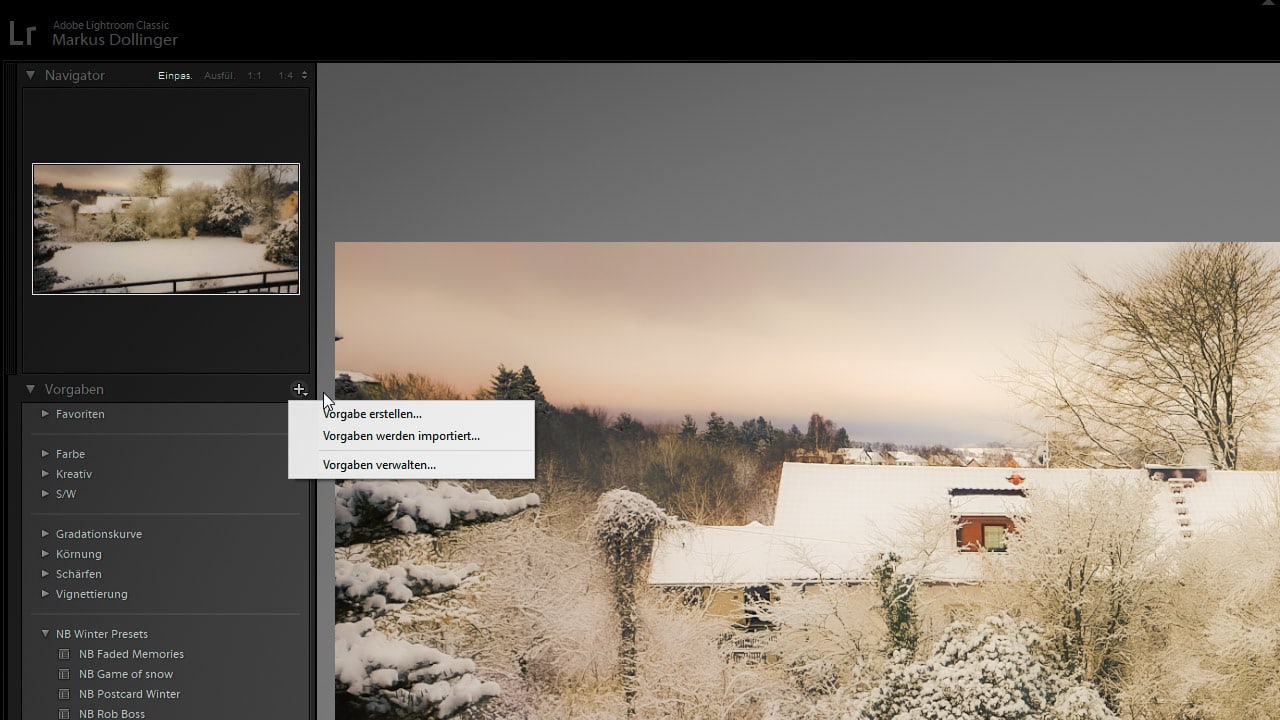Expand the Gradationskurve preset group
The image size is (1280, 720).
click(45, 534)
